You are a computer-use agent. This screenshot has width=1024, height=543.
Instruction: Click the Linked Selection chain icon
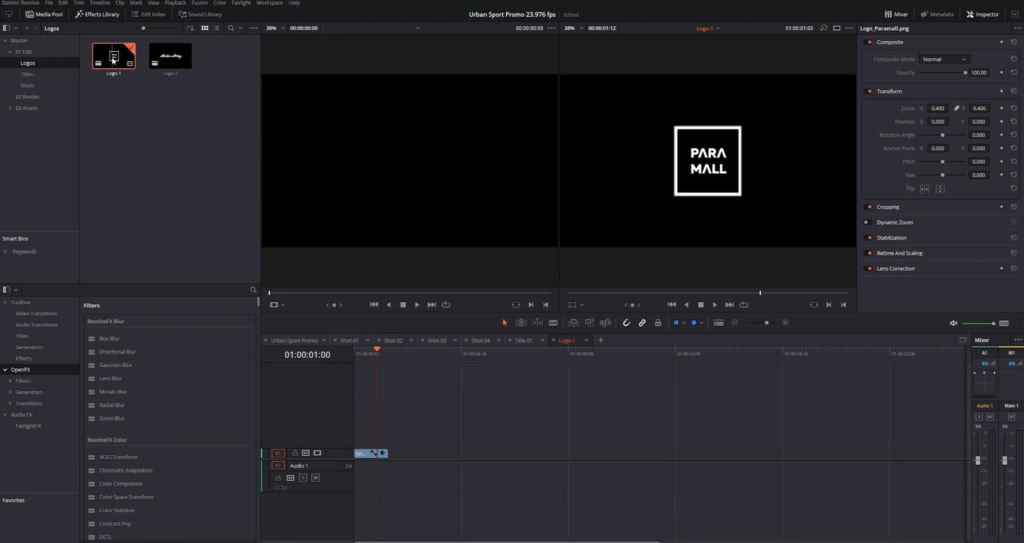point(642,322)
